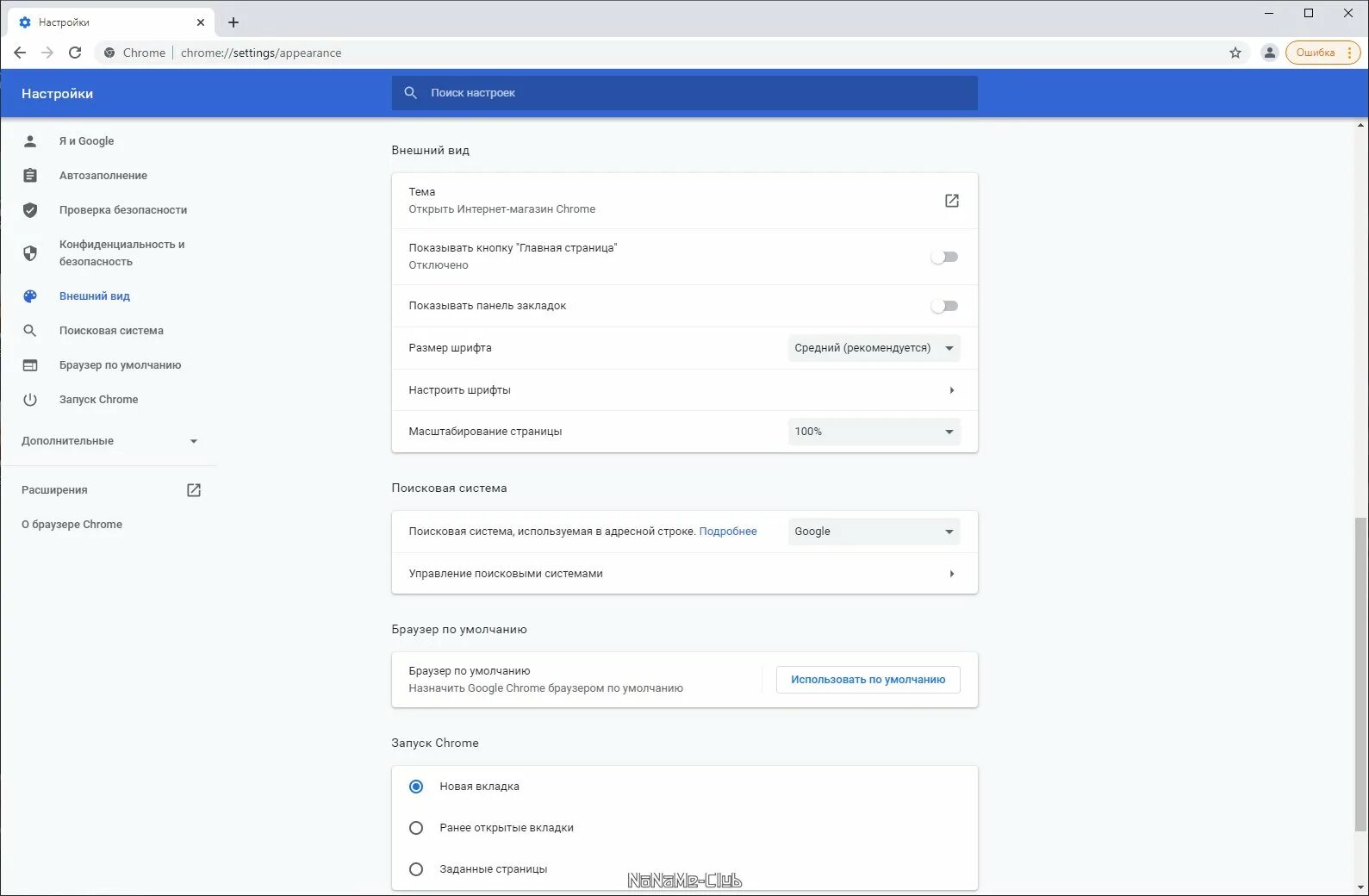The height and width of the screenshot is (896, 1369).
Task: Open the search engine Google dropdown
Action: (874, 532)
